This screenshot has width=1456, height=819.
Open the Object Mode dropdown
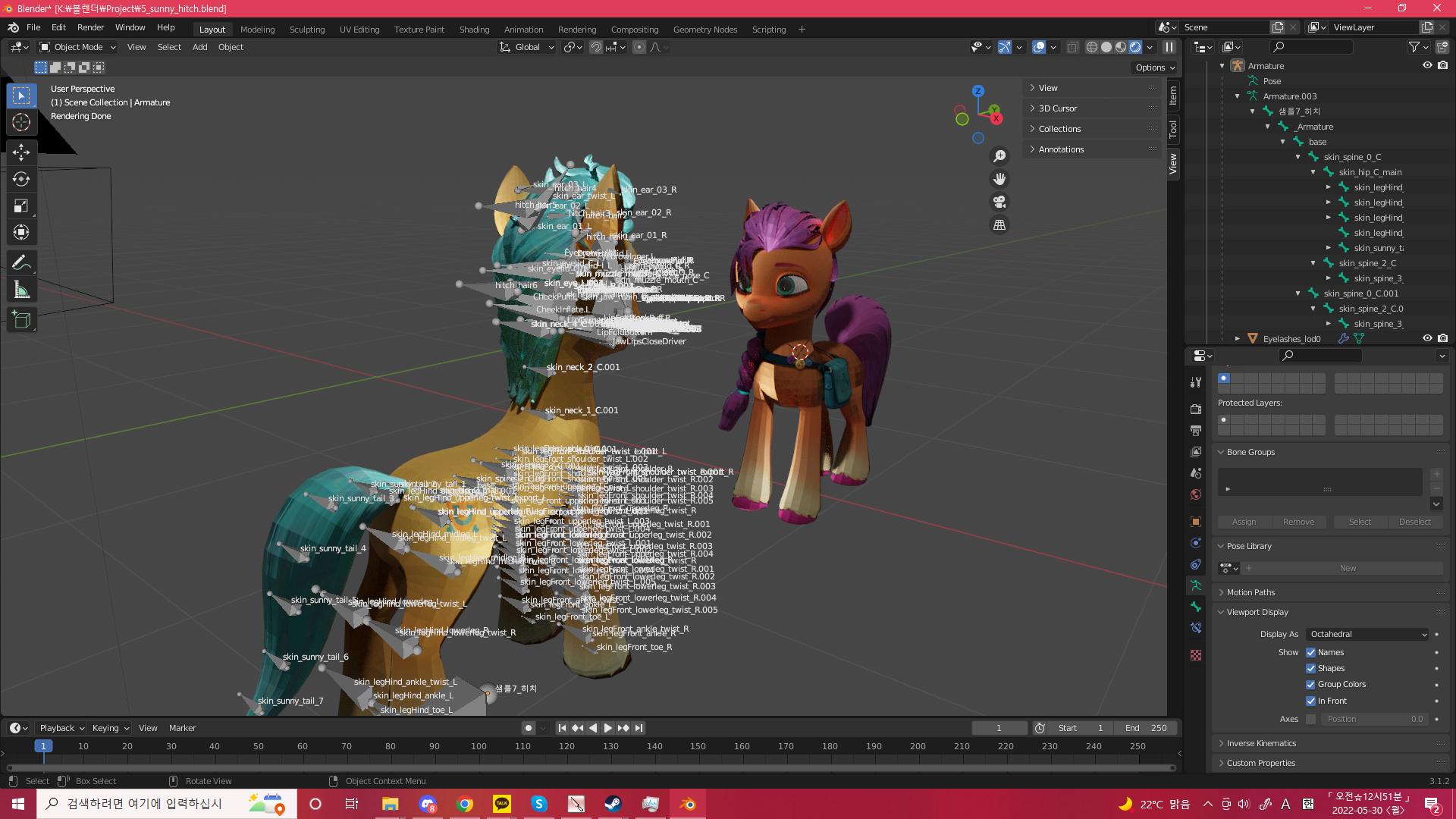78,47
